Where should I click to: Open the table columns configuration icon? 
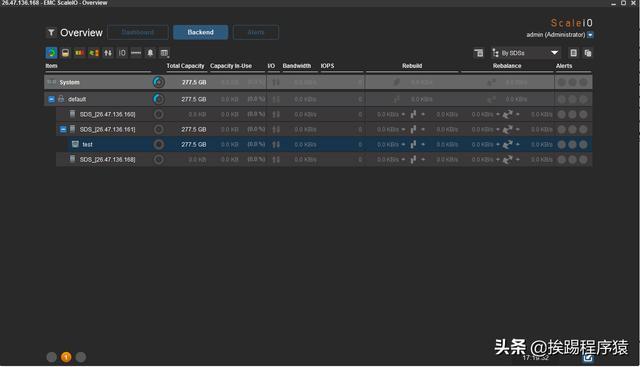pyautogui.click(x=164, y=53)
